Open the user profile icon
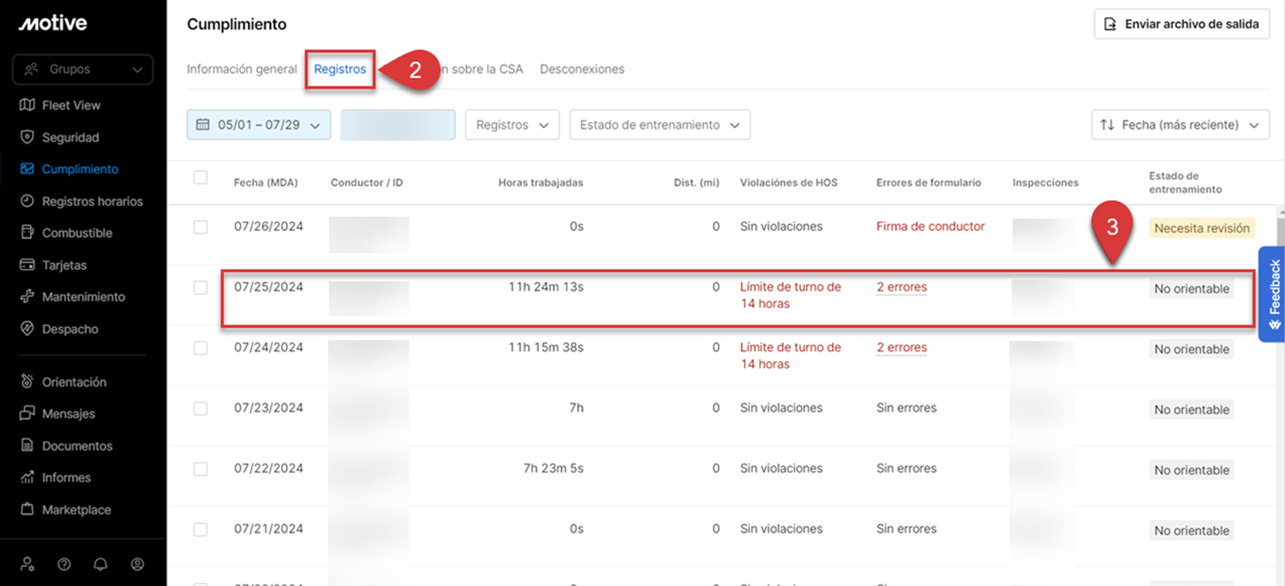 [x=137, y=564]
